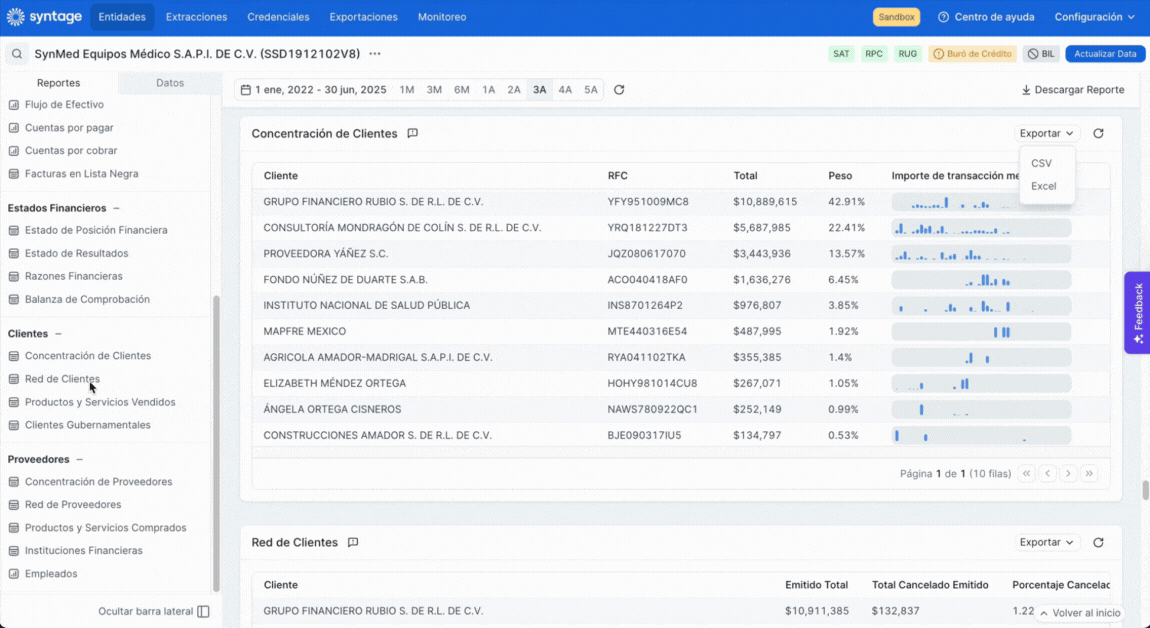1150x628 pixels.
Task: Click the Instituciones Financieras icon
Action: (13, 550)
